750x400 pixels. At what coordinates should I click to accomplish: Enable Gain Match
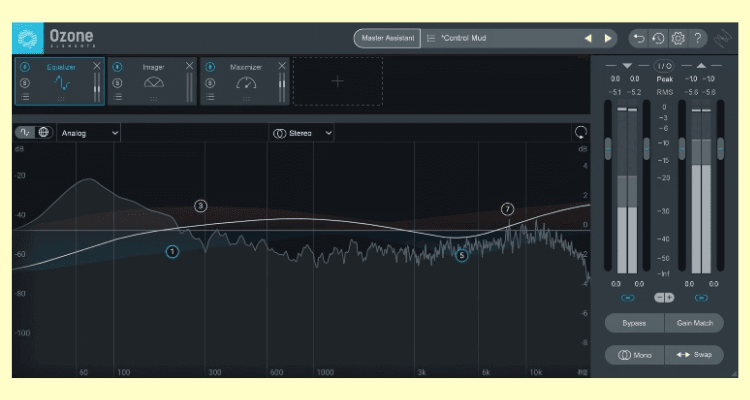point(695,323)
